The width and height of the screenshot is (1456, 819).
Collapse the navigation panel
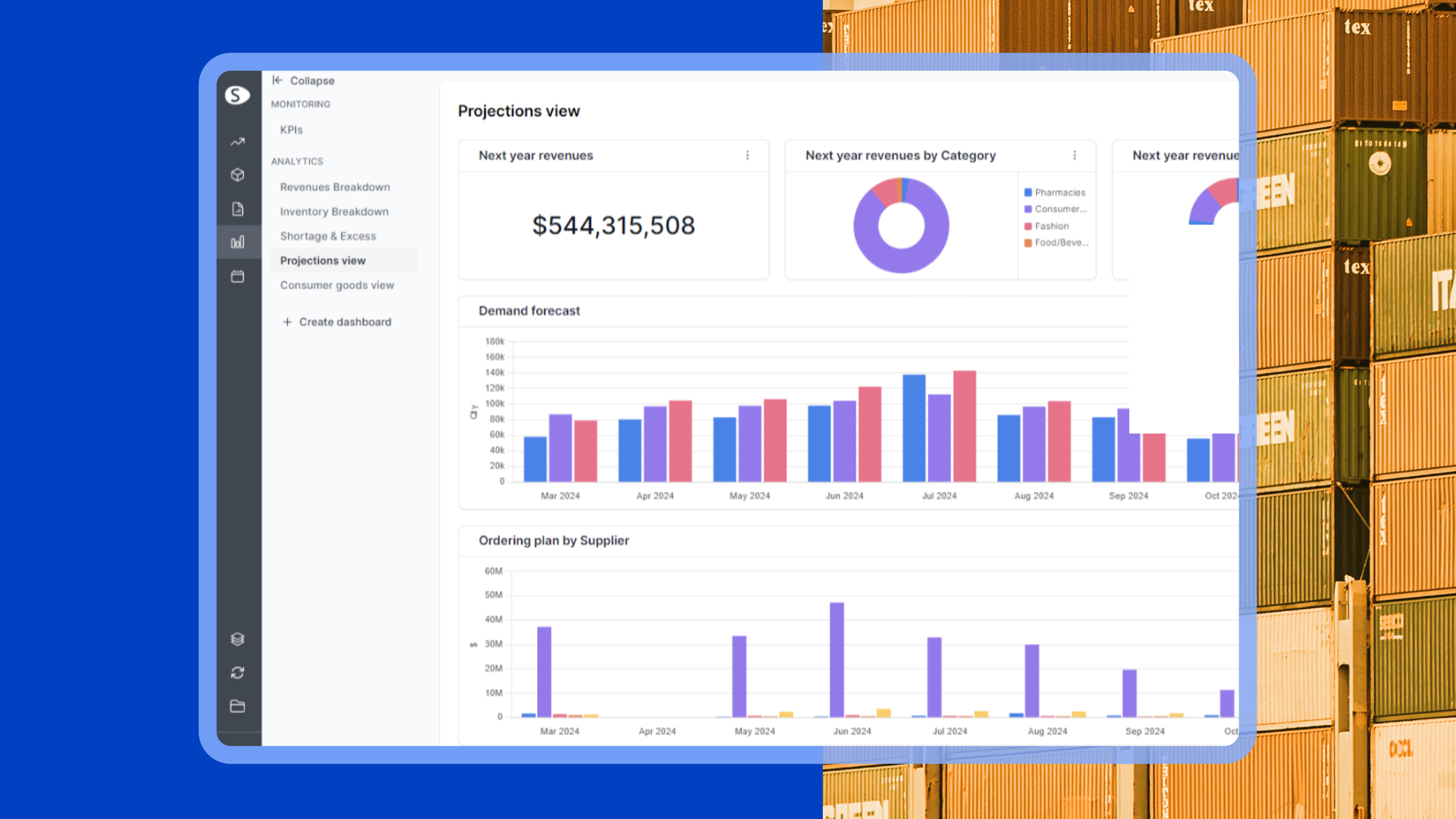pyautogui.click(x=303, y=80)
